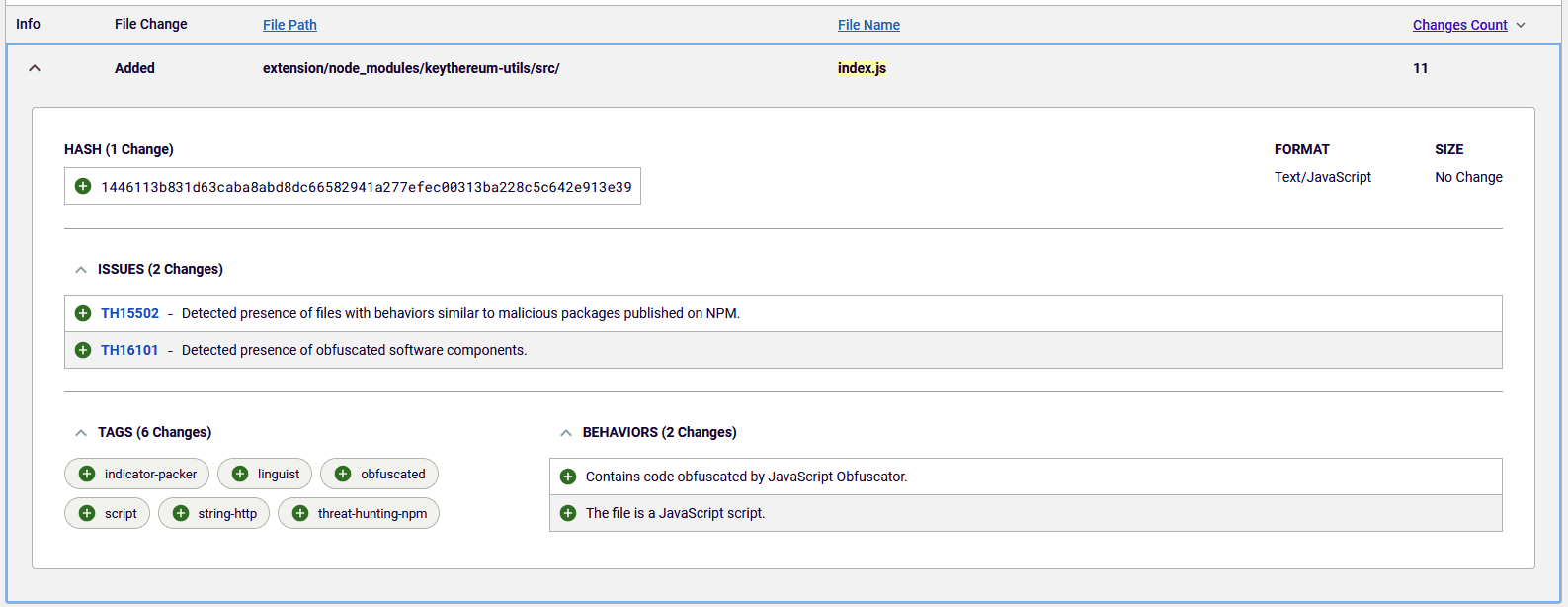The image size is (1568, 607).
Task: Select the string-http tag label
Action: 227,513
